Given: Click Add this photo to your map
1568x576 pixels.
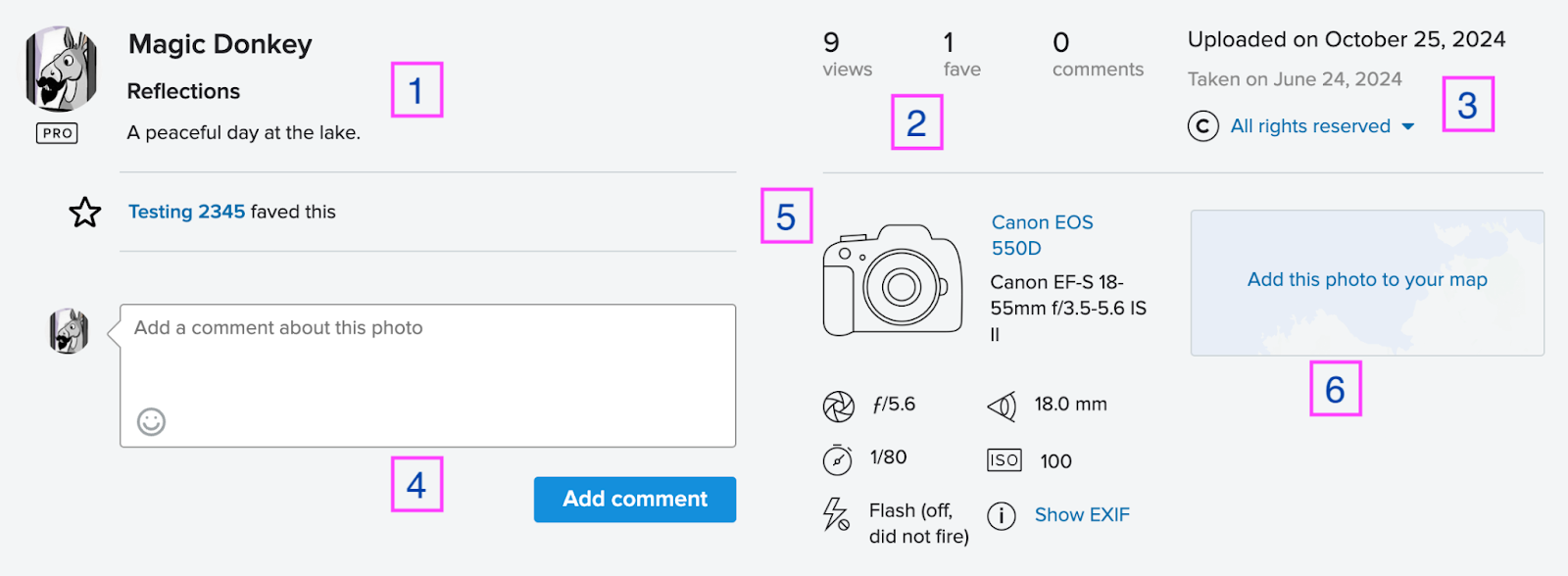Looking at the screenshot, I should (x=1367, y=280).
